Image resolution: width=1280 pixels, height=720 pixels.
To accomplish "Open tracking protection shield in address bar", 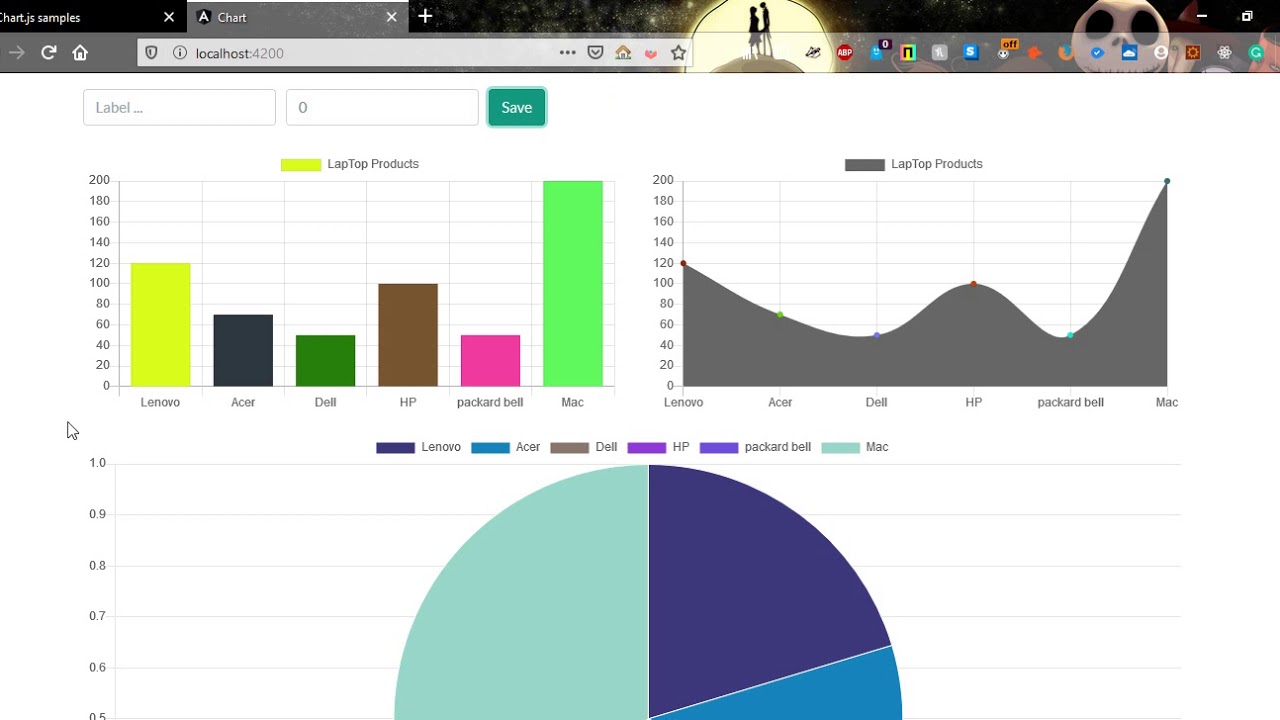I will click(152, 53).
